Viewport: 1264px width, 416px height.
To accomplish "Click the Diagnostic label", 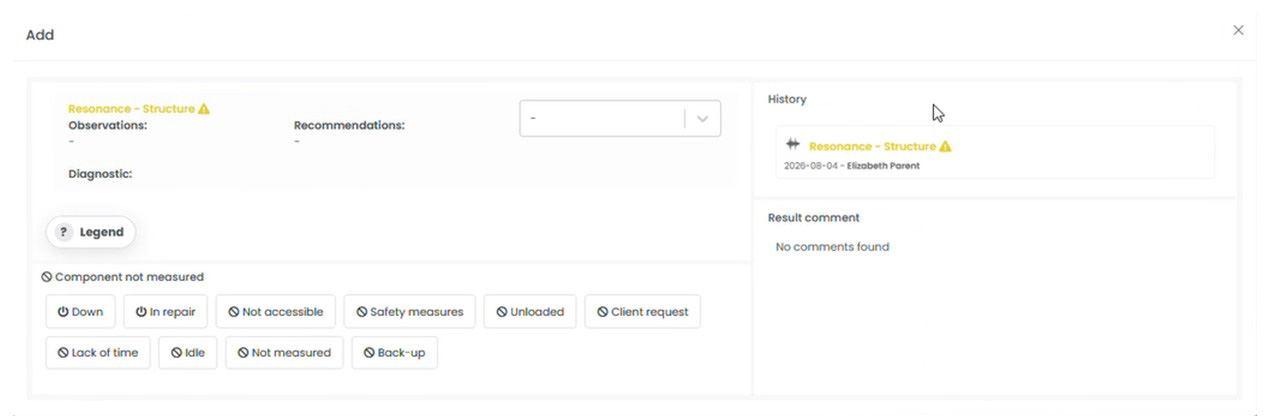I will pyautogui.click(x=100, y=174).
